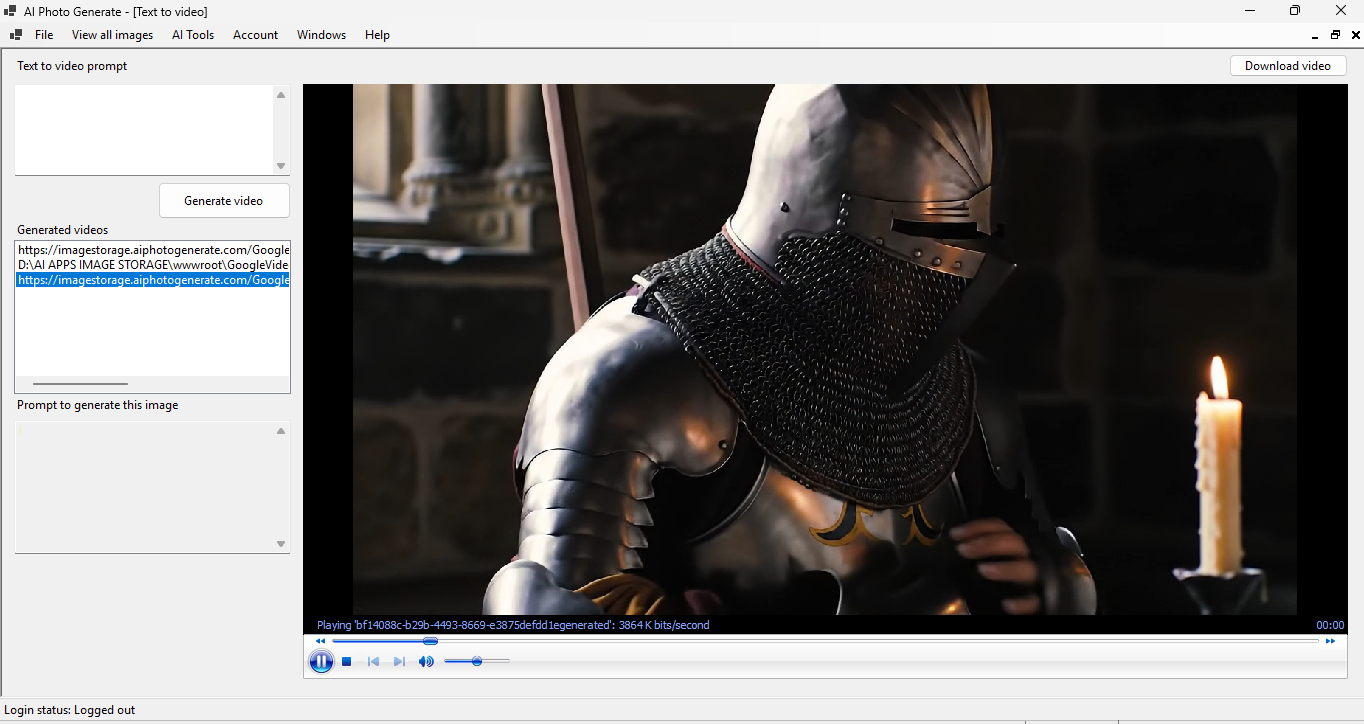This screenshot has height=724, width=1364.
Task: Minimize the inner Text to video window
Action: click(1315, 35)
